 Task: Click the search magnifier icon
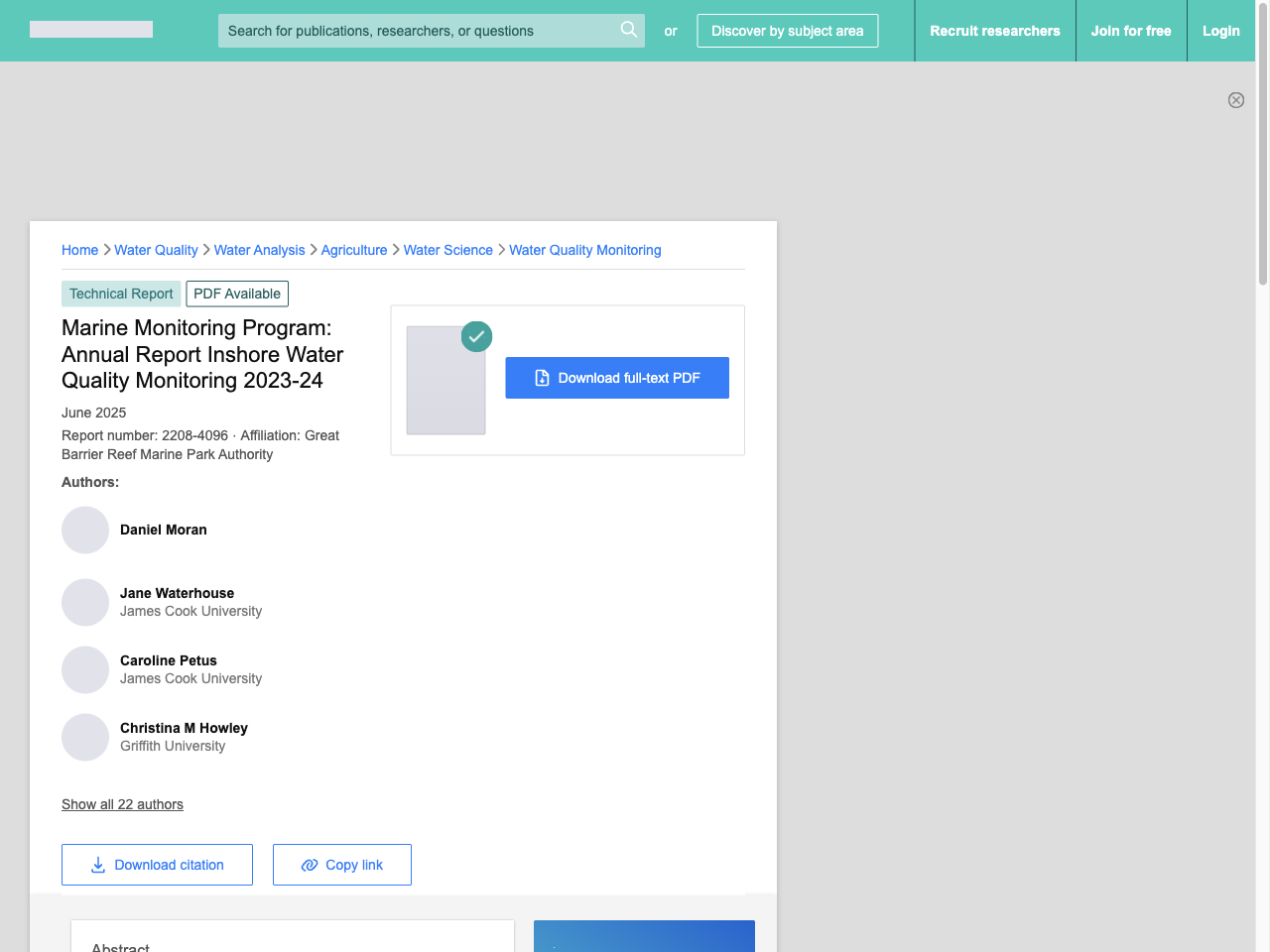click(x=628, y=30)
